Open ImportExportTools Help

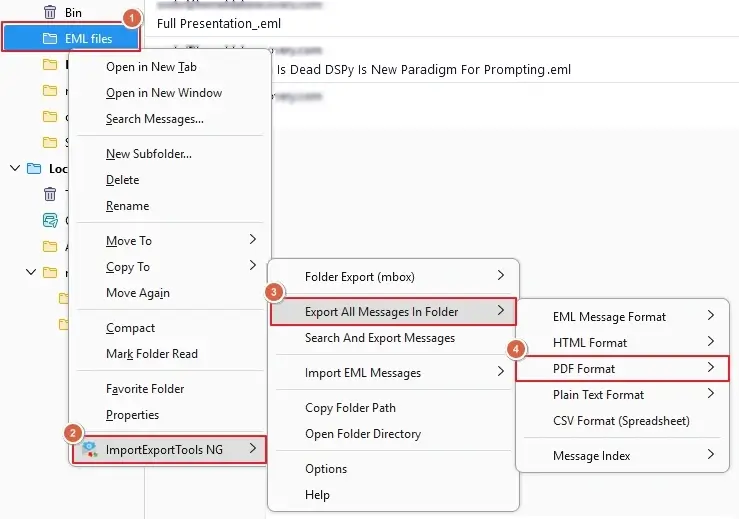point(394,494)
